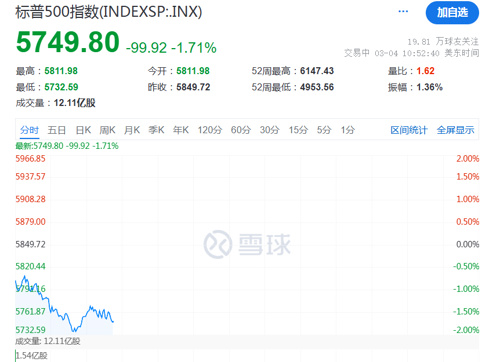Select the 分时 intraday chart tab
This screenshot has width=500, height=362.
point(29,130)
